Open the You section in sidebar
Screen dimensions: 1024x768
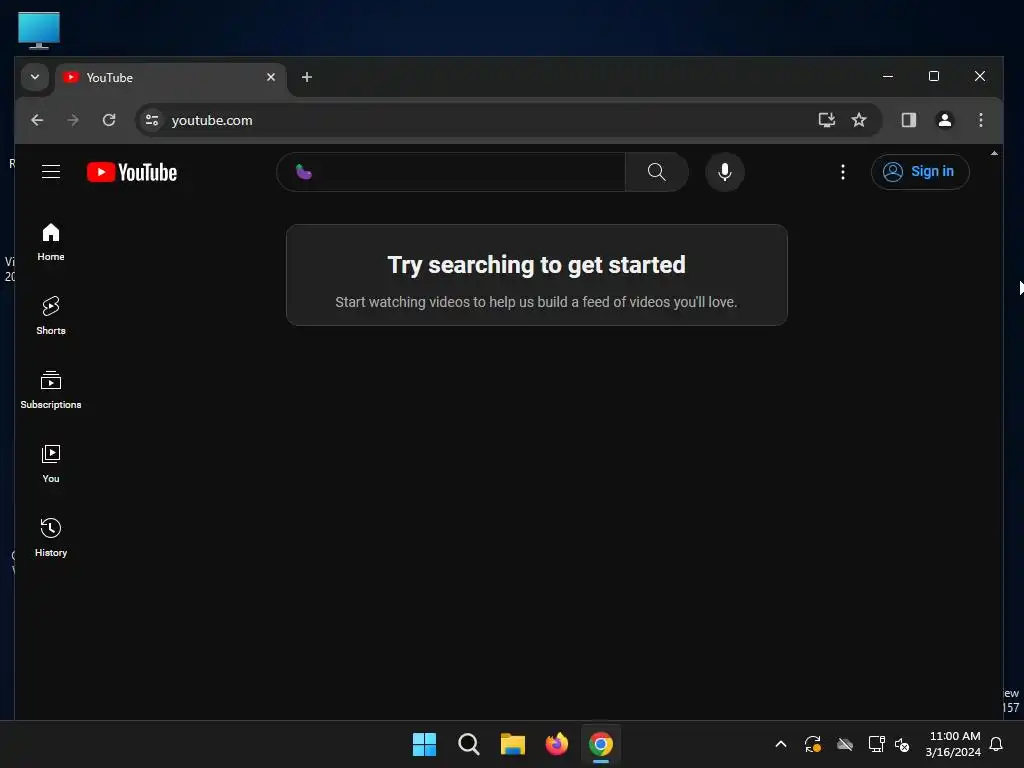point(51,464)
